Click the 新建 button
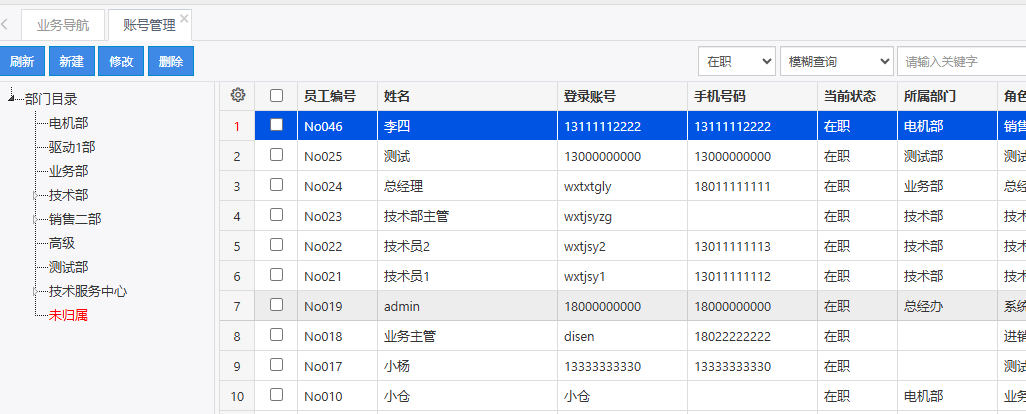The image size is (1026, 414). click(x=71, y=62)
